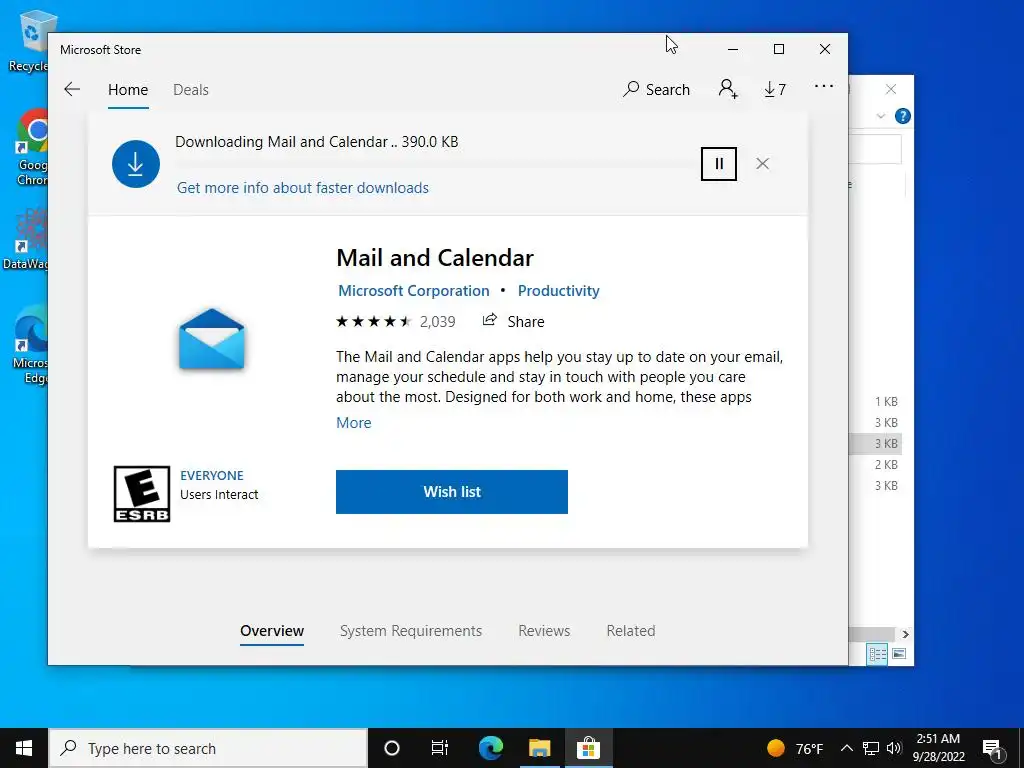Open the Deals tab
Screen dimensions: 1024x768
191,89
